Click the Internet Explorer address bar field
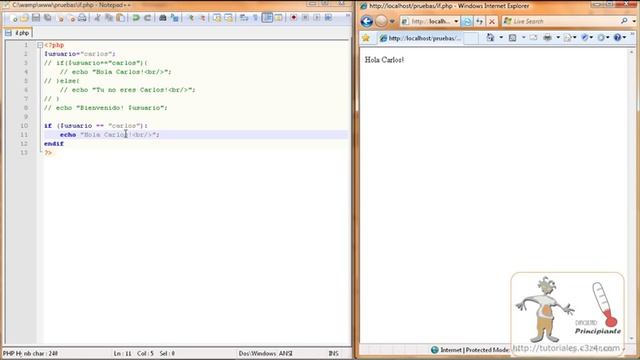Image resolution: width=640 pixels, height=360 pixels. (430, 21)
